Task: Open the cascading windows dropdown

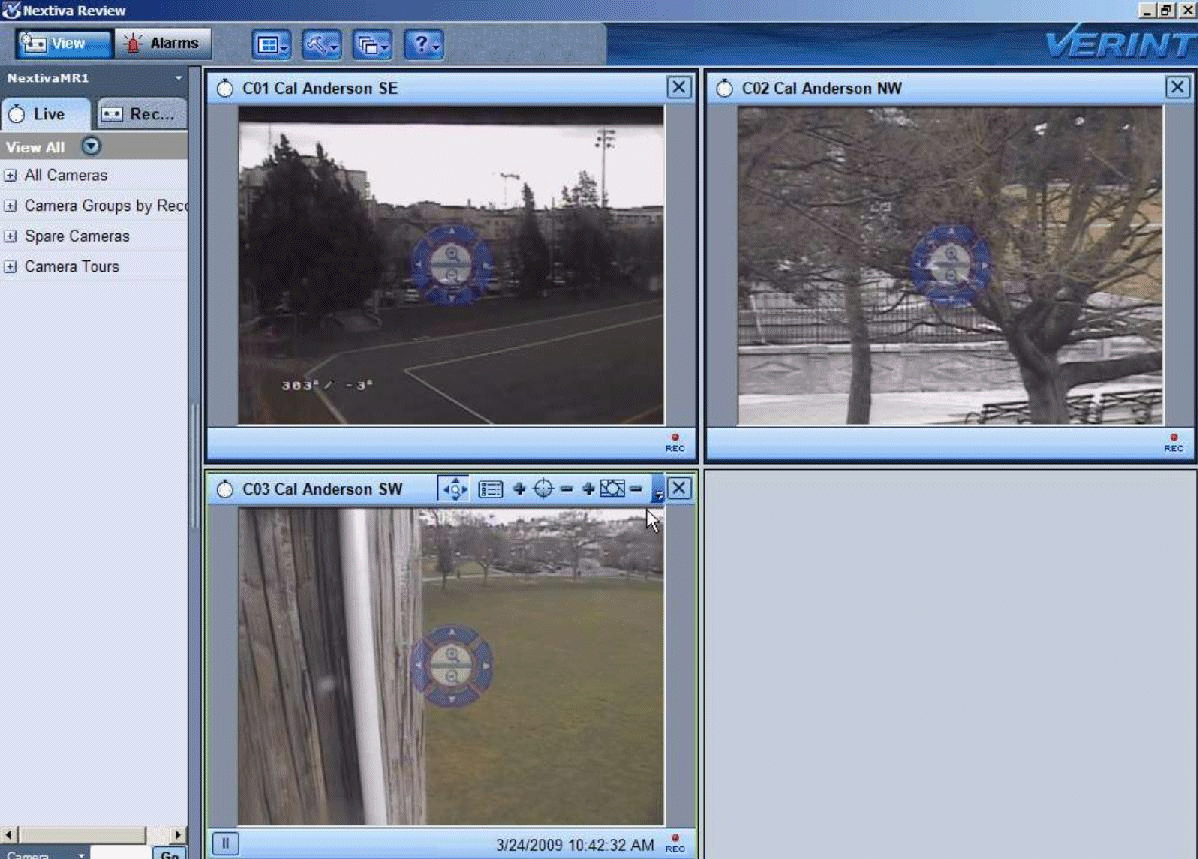Action: tap(372, 44)
